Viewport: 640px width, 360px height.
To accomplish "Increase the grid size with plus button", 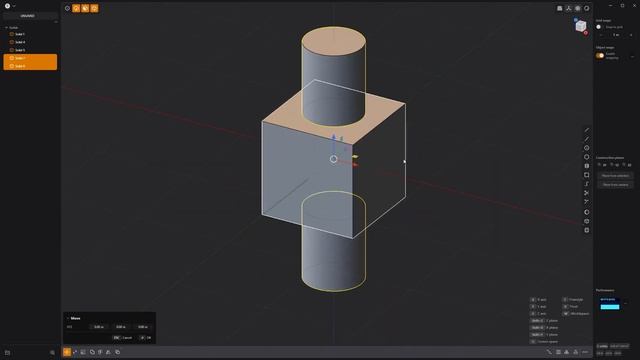I will [631, 35].
